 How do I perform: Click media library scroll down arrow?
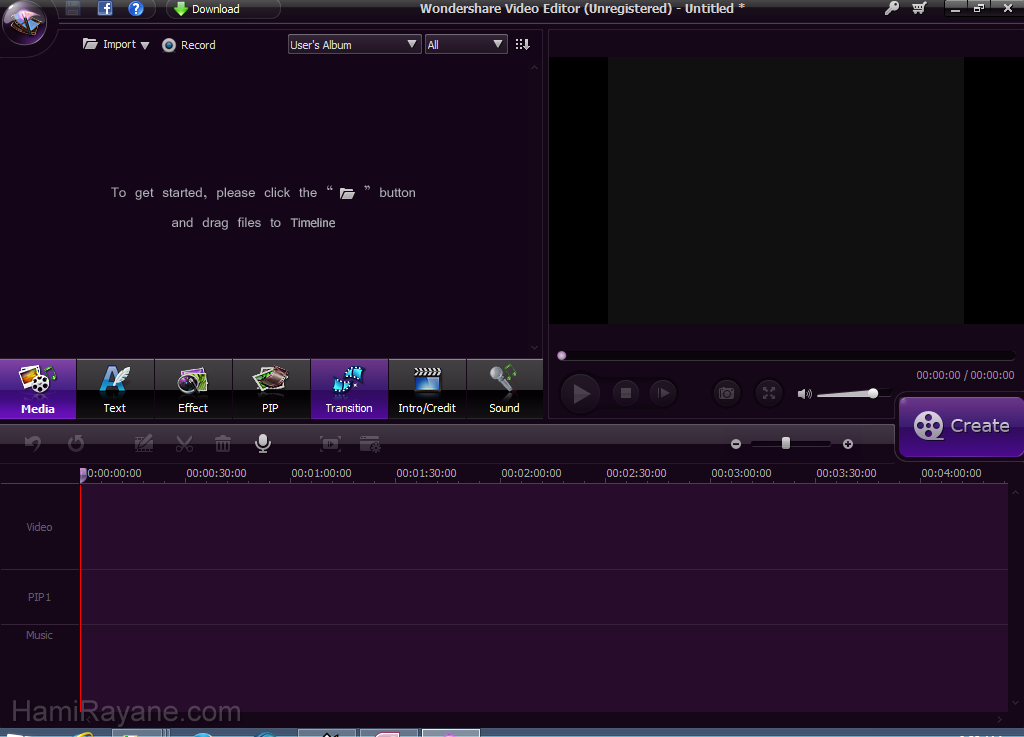pyautogui.click(x=534, y=348)
